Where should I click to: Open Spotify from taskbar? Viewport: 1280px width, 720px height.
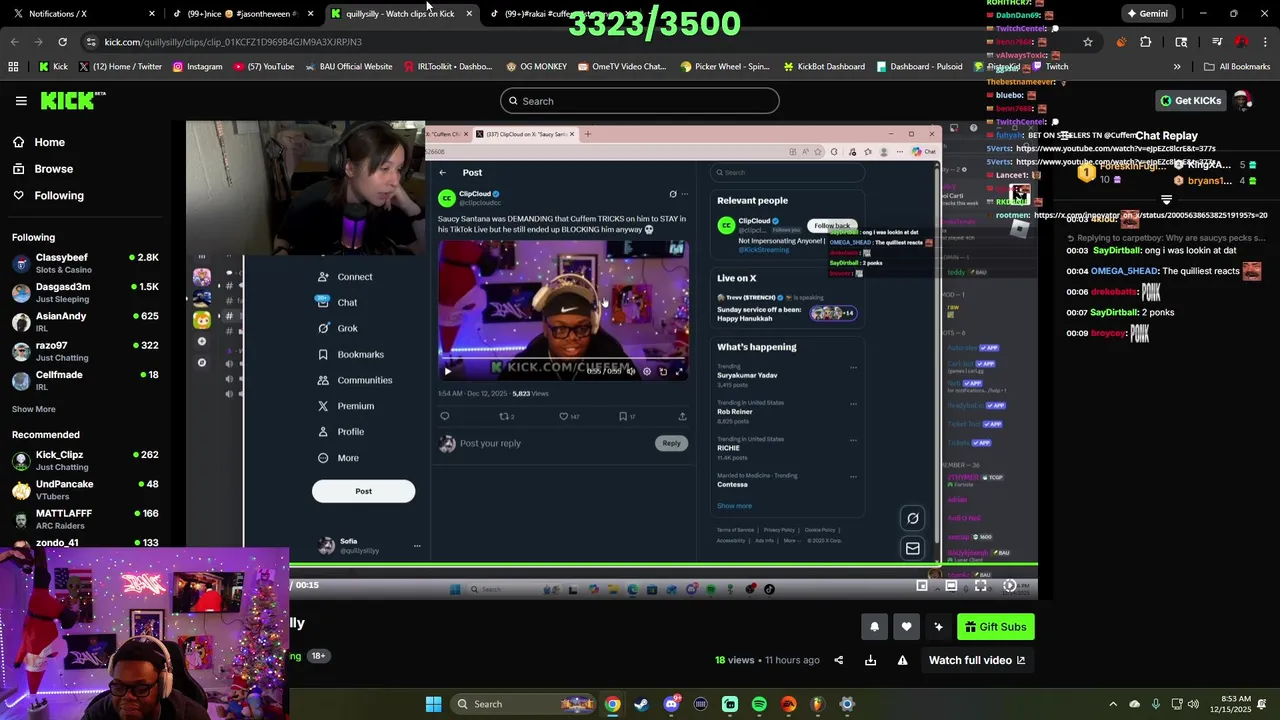(x=759, y=704)
